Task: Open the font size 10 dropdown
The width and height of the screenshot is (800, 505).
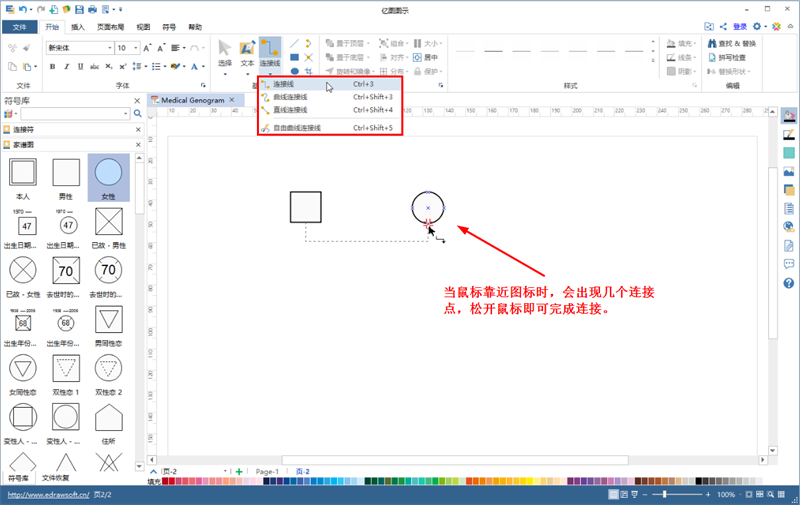Action: (136, 48)
